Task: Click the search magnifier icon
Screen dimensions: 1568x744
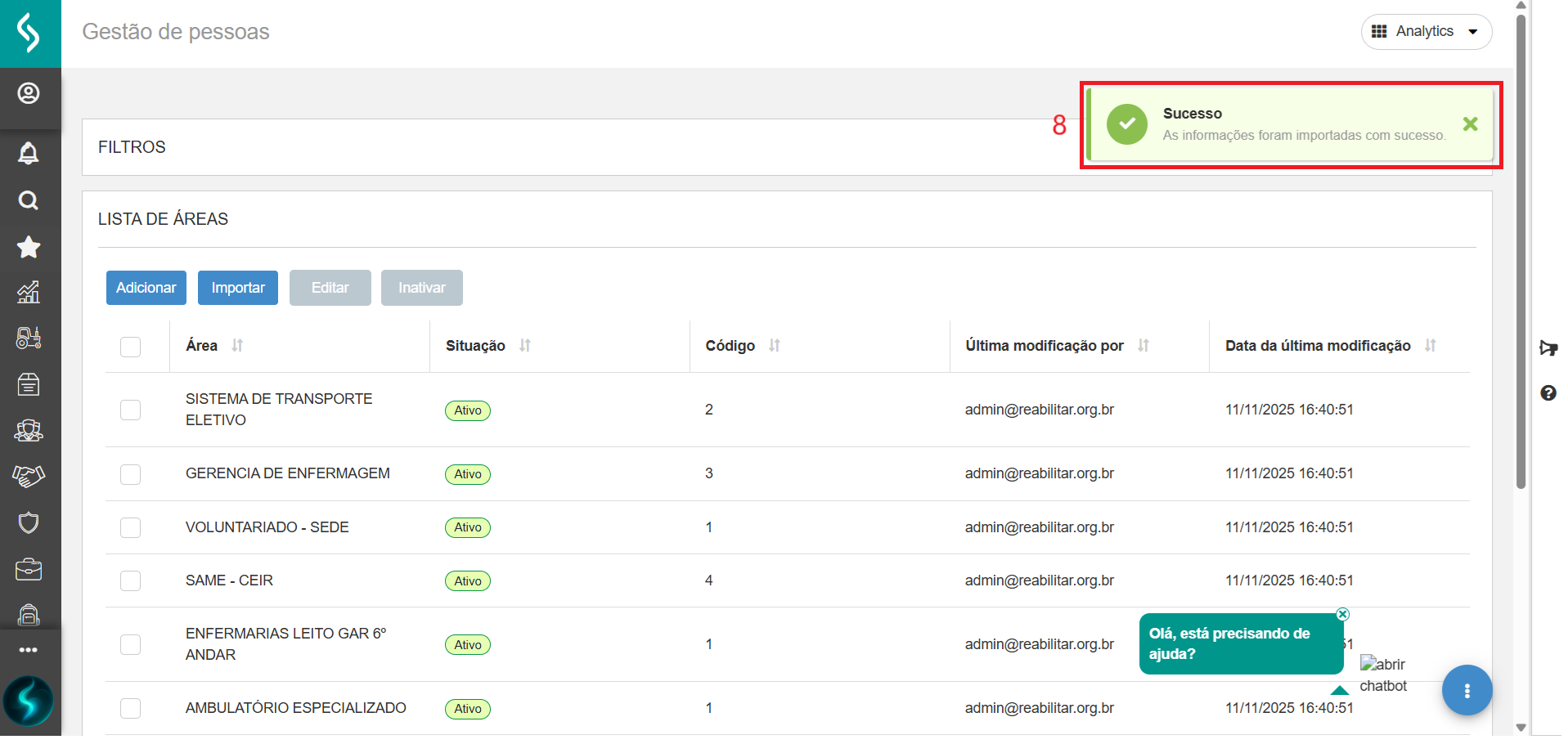Action: (x=29, y=200)
